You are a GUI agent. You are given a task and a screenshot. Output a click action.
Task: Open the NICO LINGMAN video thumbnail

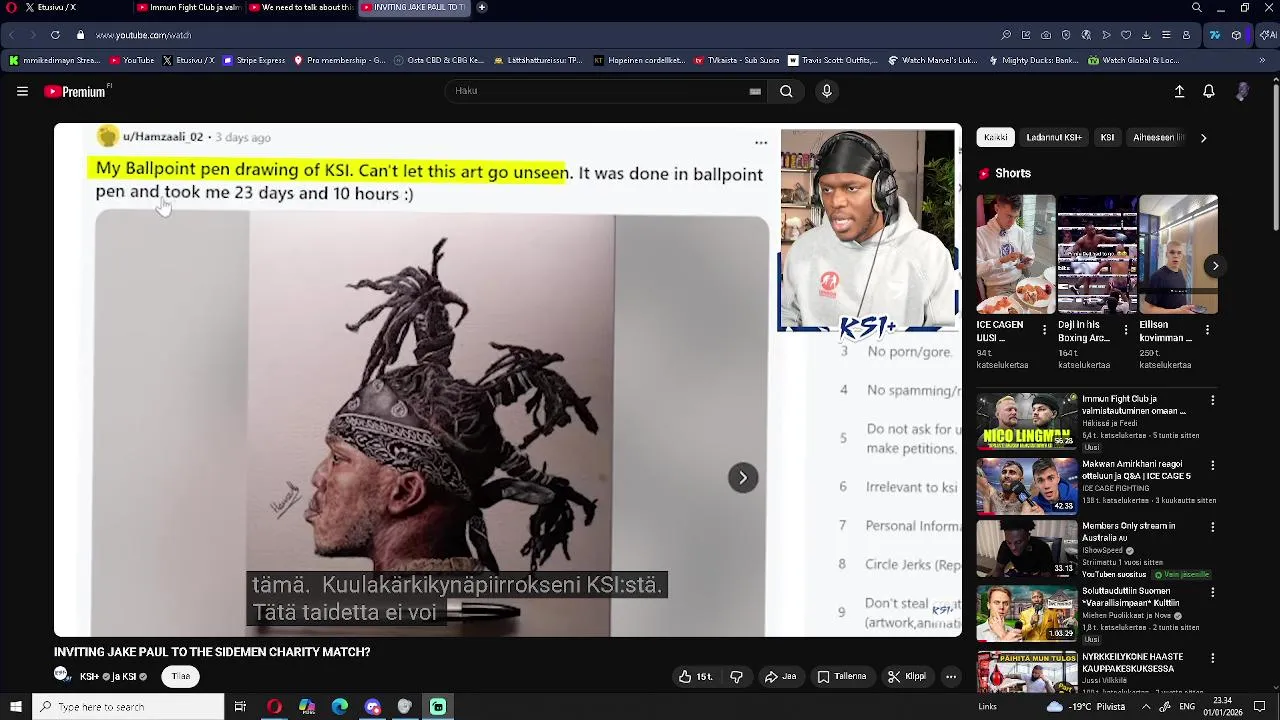pos(1027,420)
